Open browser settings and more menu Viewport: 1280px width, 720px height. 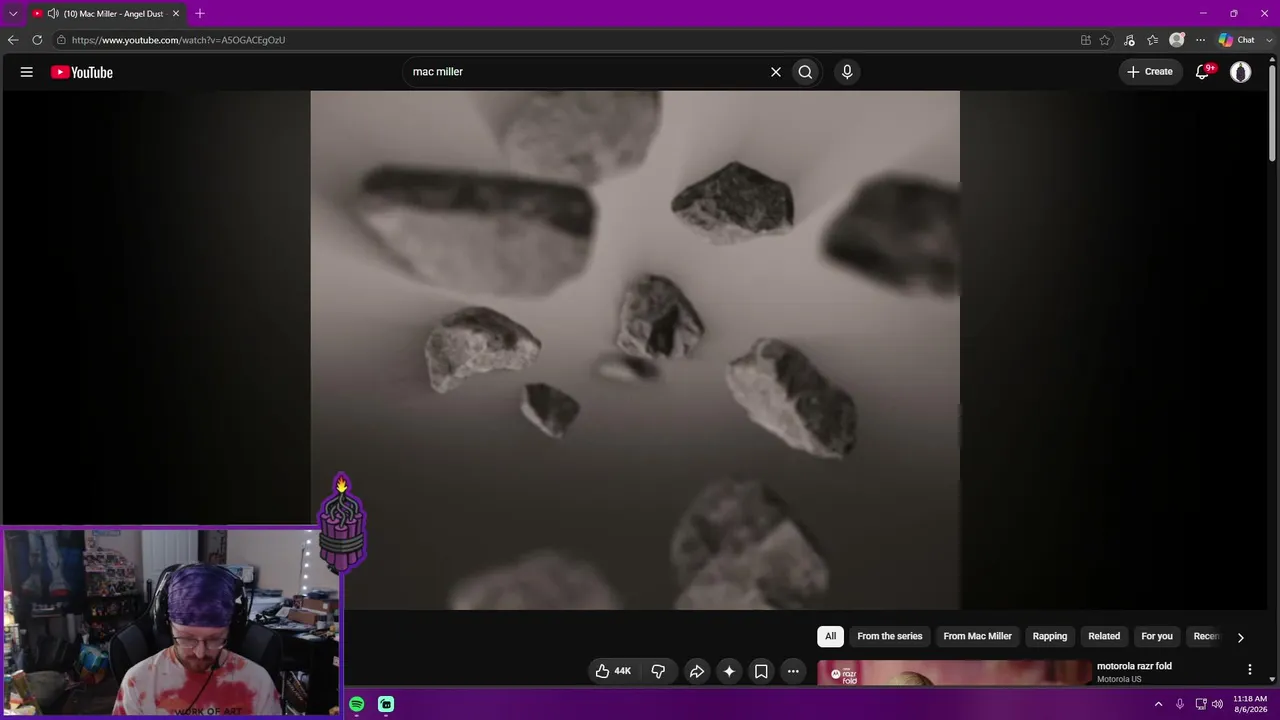1200,40
